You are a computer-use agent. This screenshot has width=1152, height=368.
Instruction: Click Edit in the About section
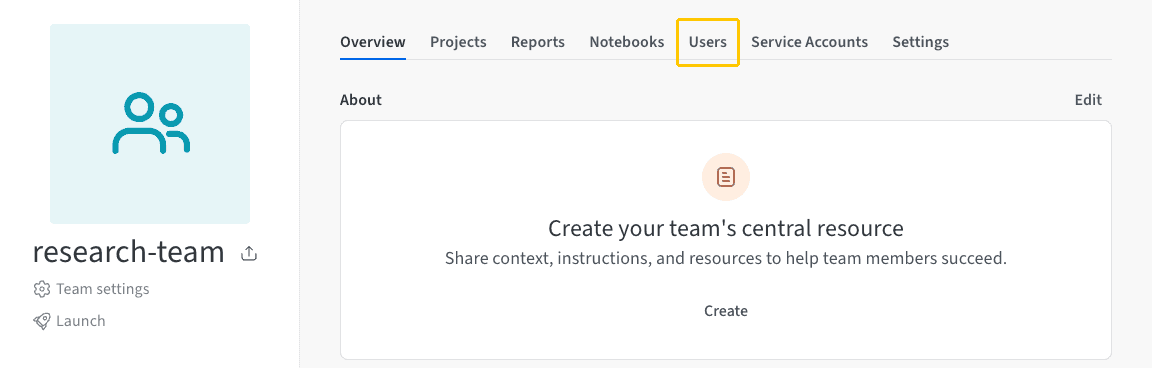click(1088, 100)
